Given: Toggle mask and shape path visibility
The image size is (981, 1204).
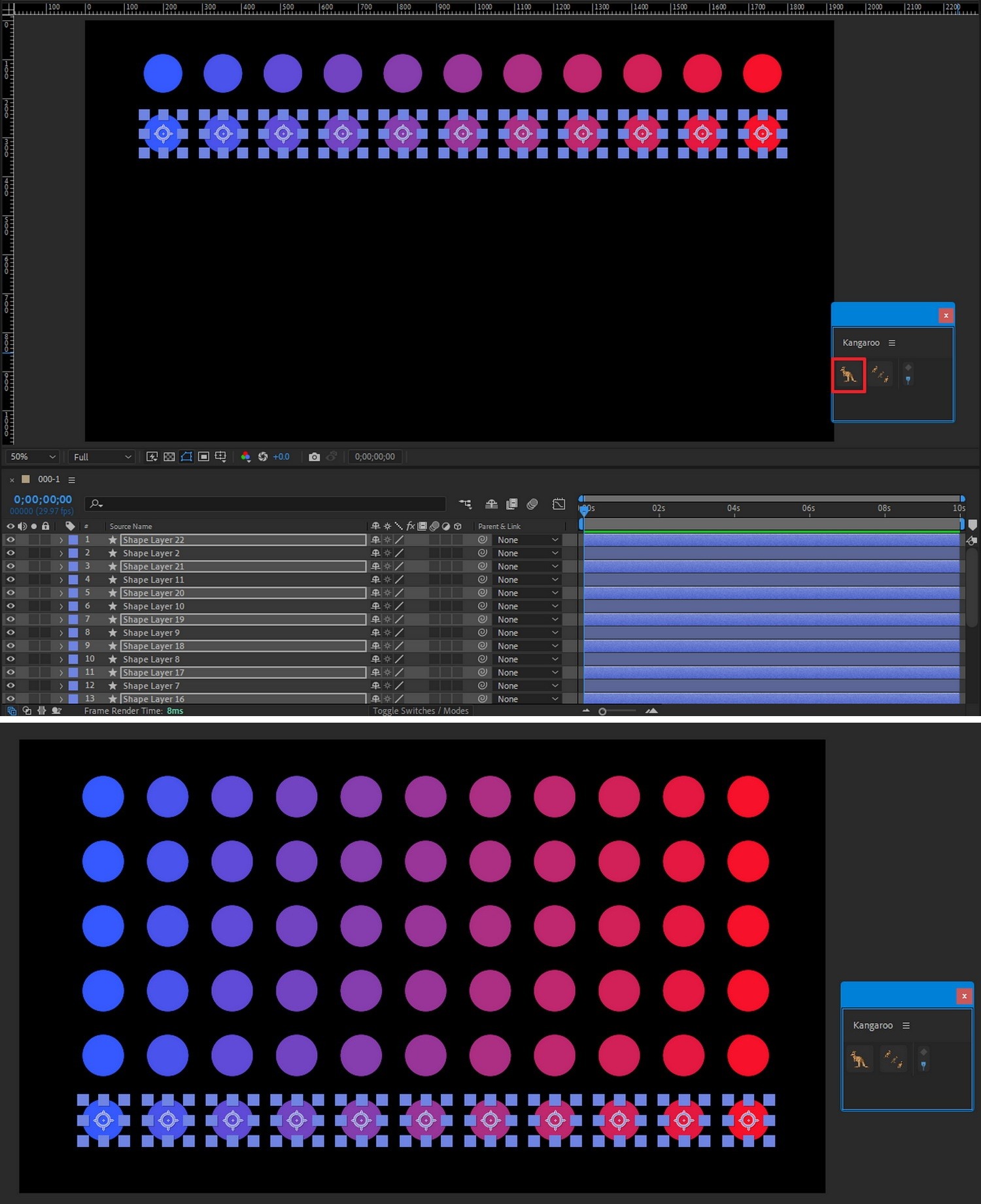Looking at the screenshot, I should (186, 456).
